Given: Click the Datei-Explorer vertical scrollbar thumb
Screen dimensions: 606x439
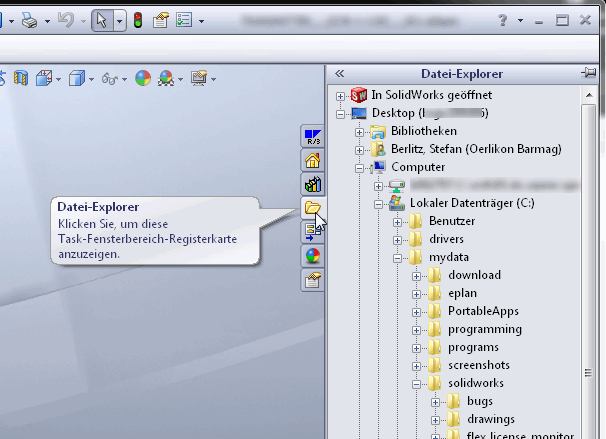Looking at the screenshot, I should [589, 271].
